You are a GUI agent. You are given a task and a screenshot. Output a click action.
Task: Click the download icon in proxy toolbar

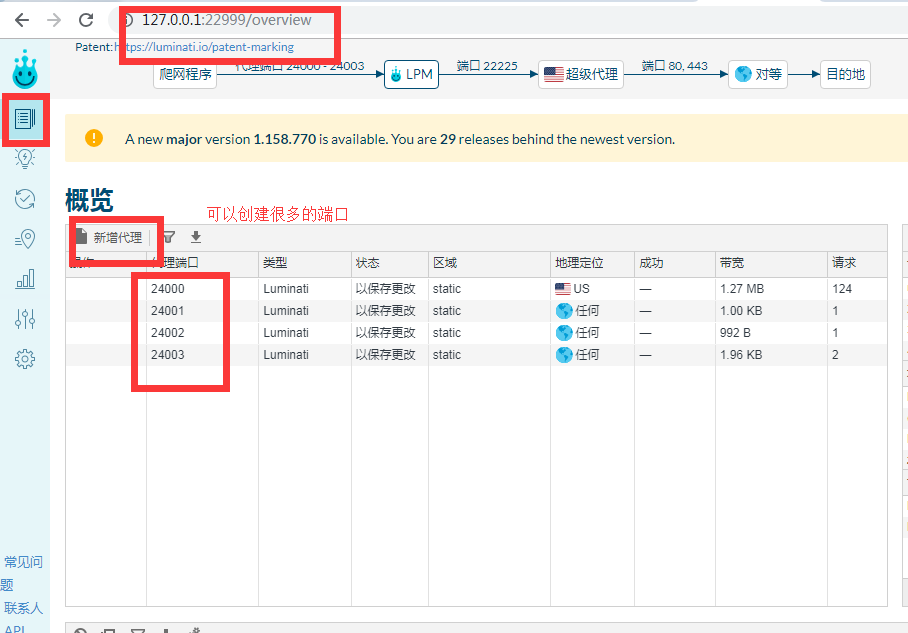coord(196,237)
